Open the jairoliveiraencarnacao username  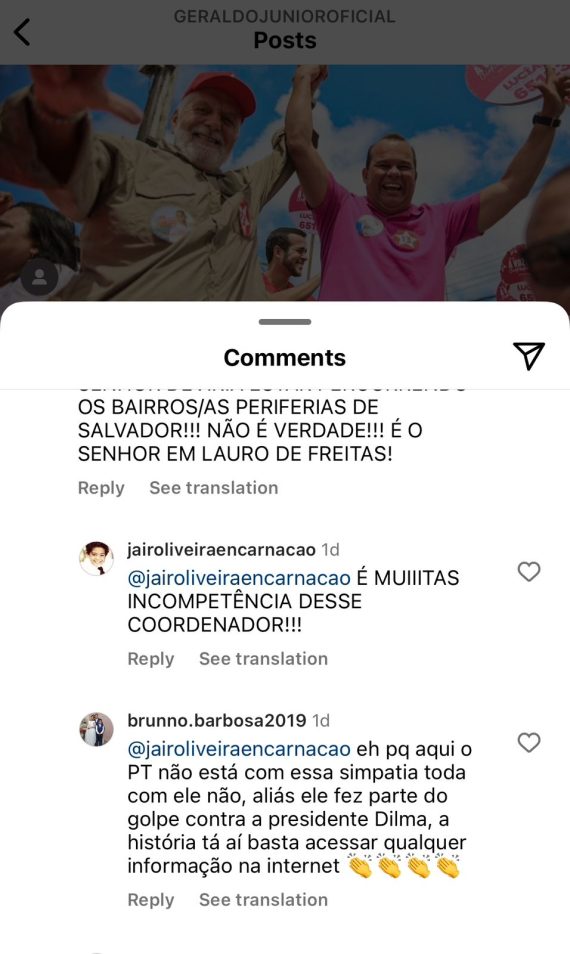(x=221, y=550)
